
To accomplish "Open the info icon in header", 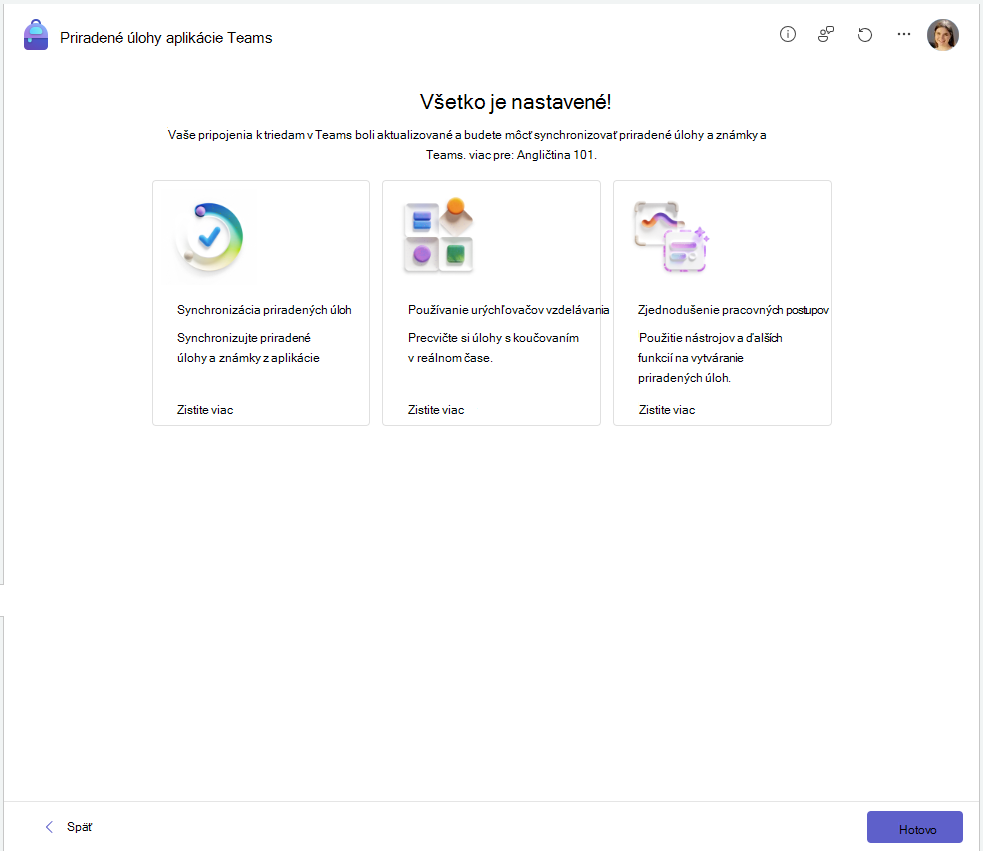I will tap(787, 34).
